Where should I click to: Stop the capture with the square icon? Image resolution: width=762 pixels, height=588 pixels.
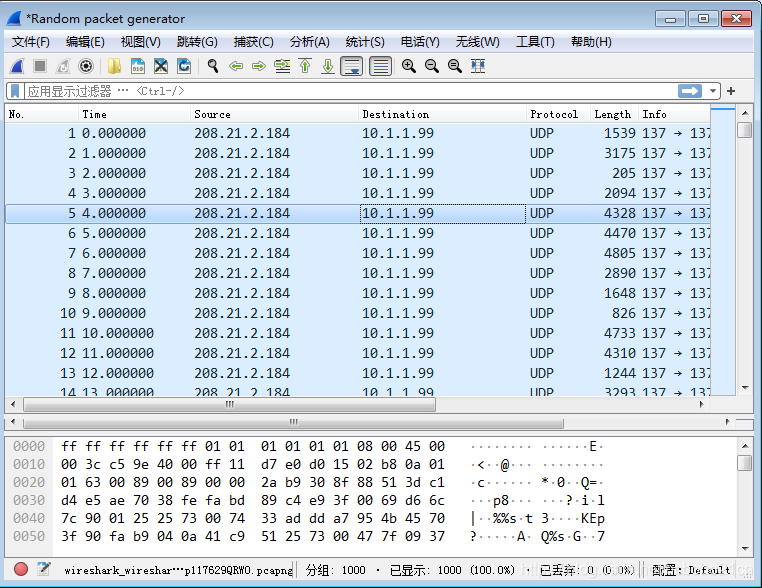(x=40, y=66)
